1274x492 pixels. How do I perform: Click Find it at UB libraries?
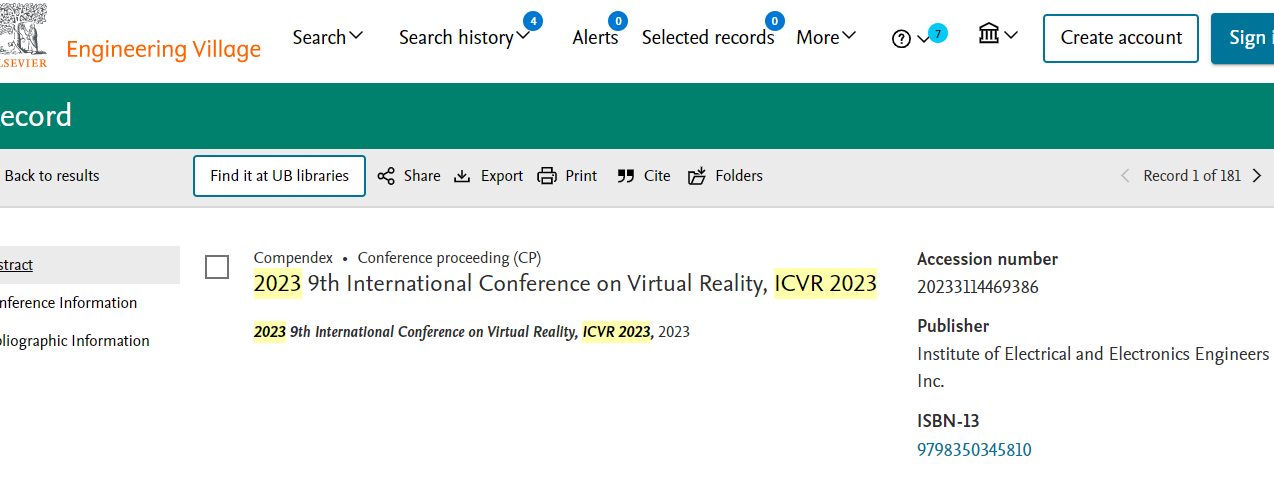(x=279, y=176)
